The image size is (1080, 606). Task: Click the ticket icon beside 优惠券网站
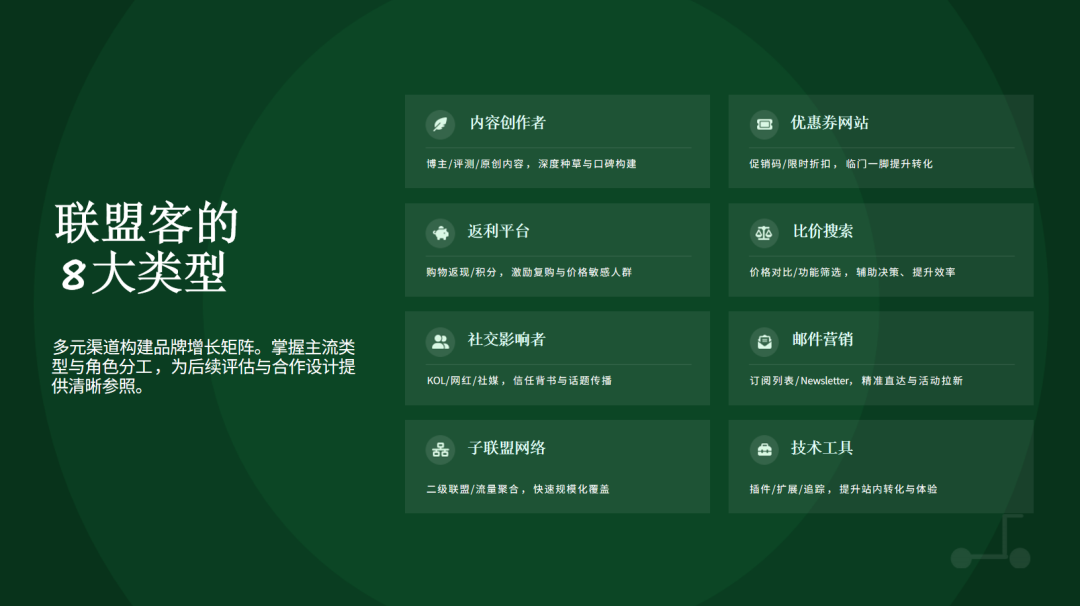[764, 125]
